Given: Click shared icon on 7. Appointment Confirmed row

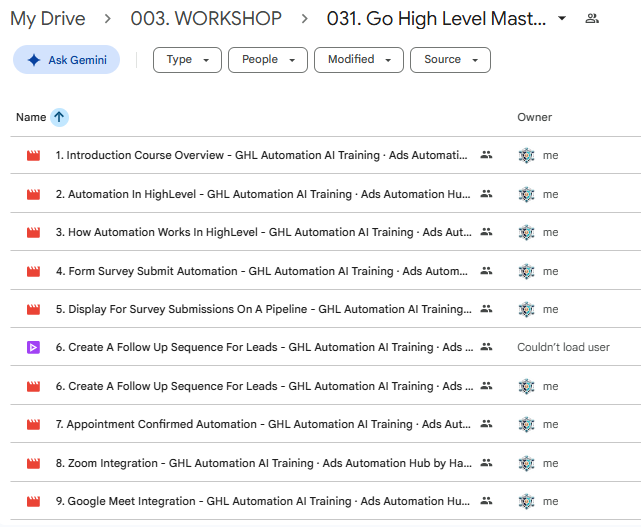Looking at the screenshot, I should 486,424.
